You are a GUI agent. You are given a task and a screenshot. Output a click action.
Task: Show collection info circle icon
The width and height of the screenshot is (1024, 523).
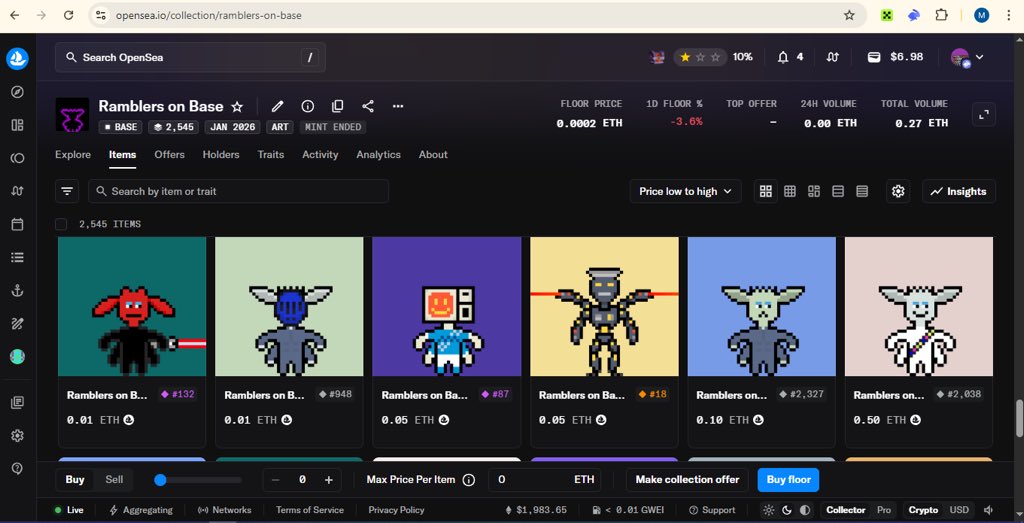[308, 106]
